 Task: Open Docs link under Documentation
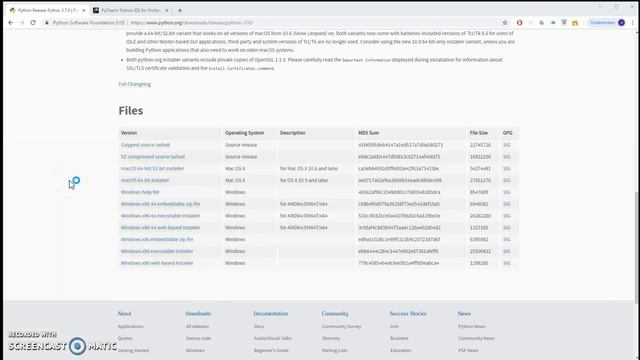click(x=259, y=327)
